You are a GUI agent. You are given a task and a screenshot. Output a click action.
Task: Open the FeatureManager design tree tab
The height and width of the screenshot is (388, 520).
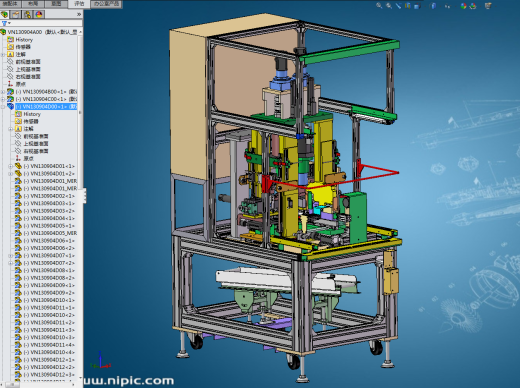pyautogui.click(x=5, y=14)
